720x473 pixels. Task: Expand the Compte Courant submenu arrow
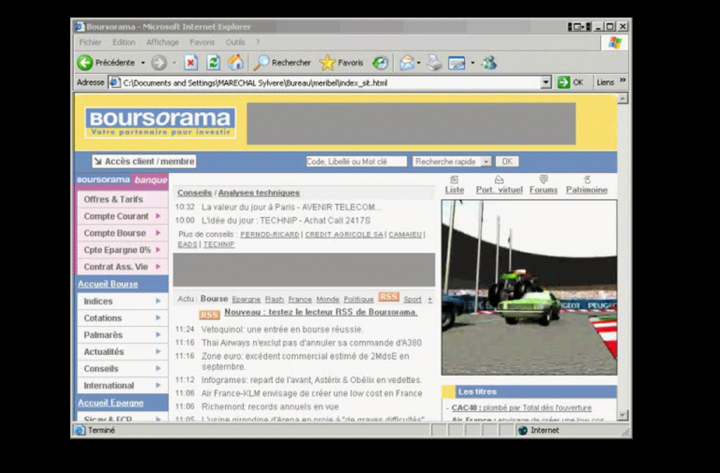point(158,216)
